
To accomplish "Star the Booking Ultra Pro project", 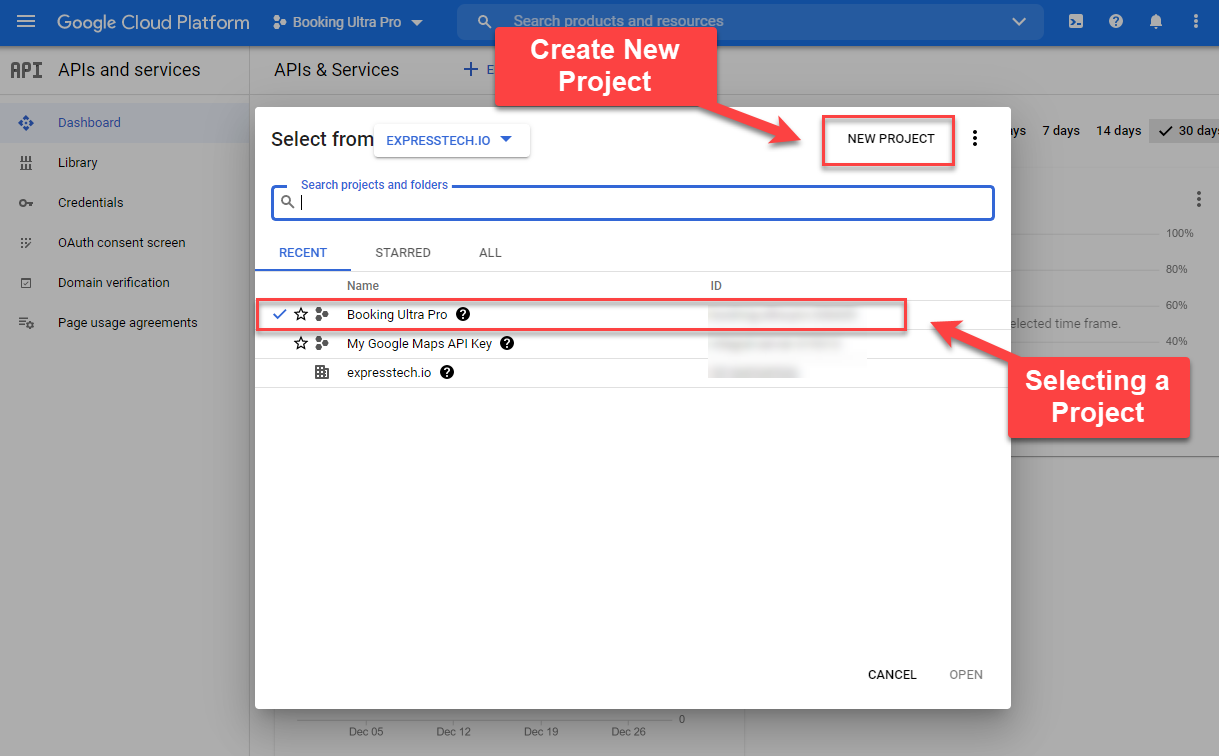I will (x=301, y=314).
